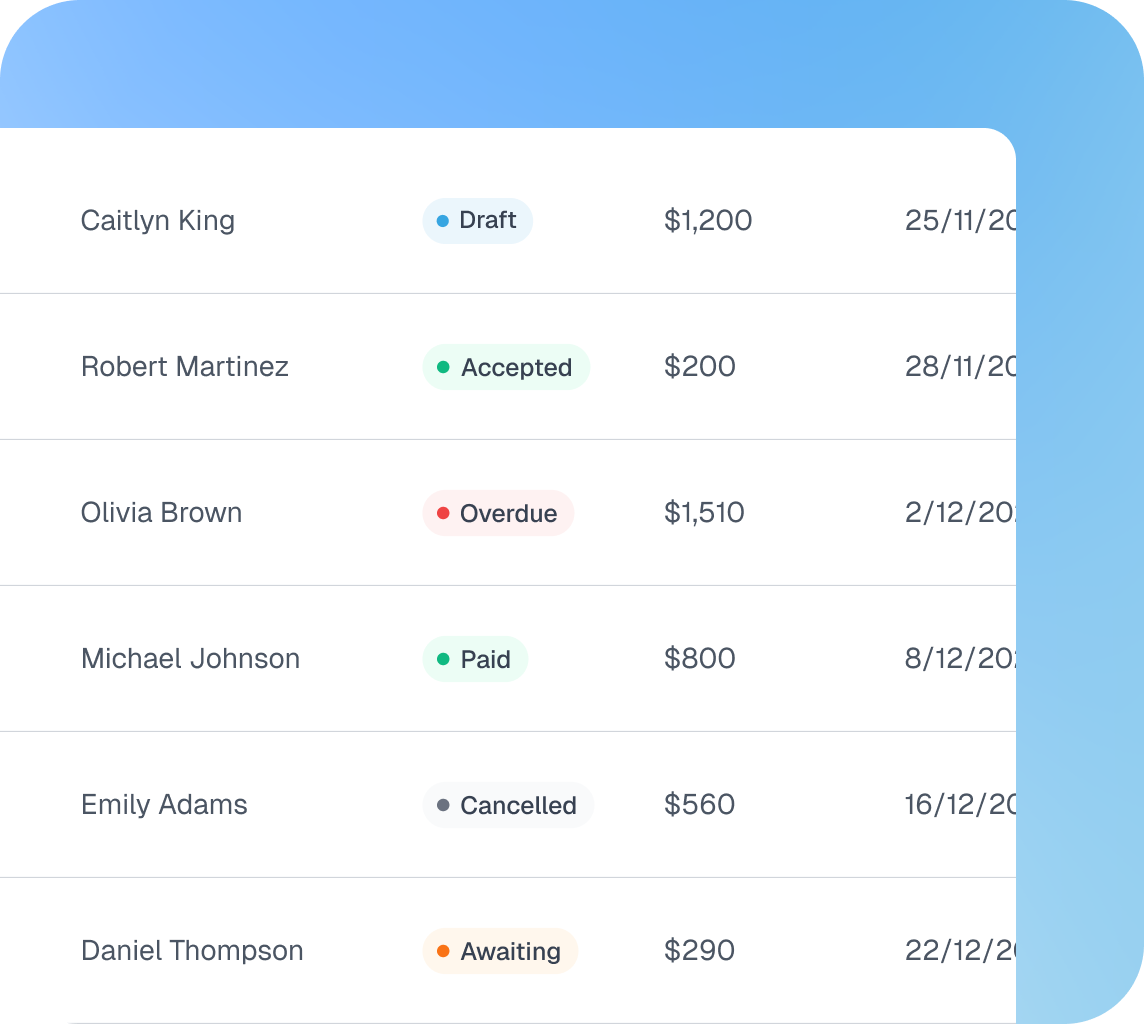This screenshot has width=1144, height=1024.
Task: Click gray dot in Cancelled badge
Action: coord(443,804)
